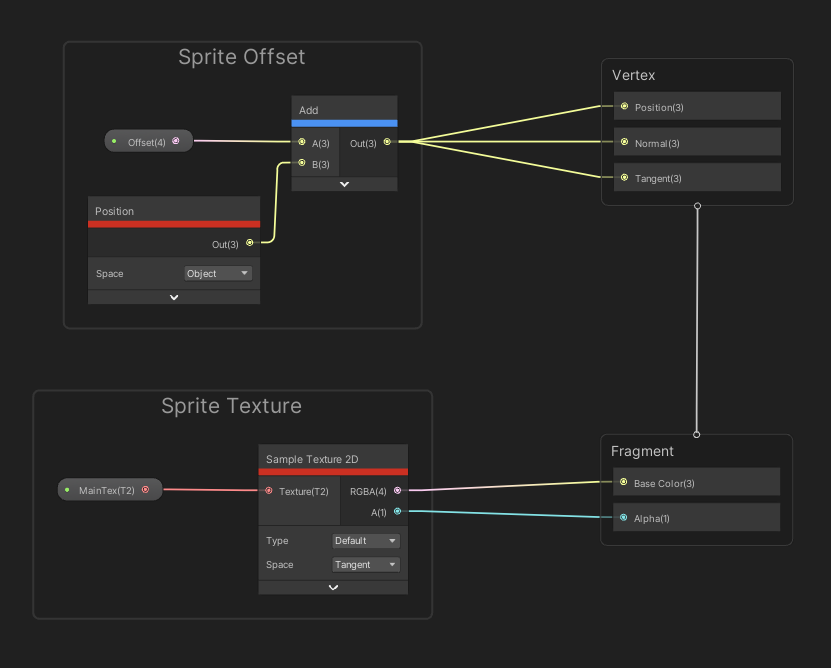
Task: Collapse the Position node with its chevron
Action: [173, 296]
